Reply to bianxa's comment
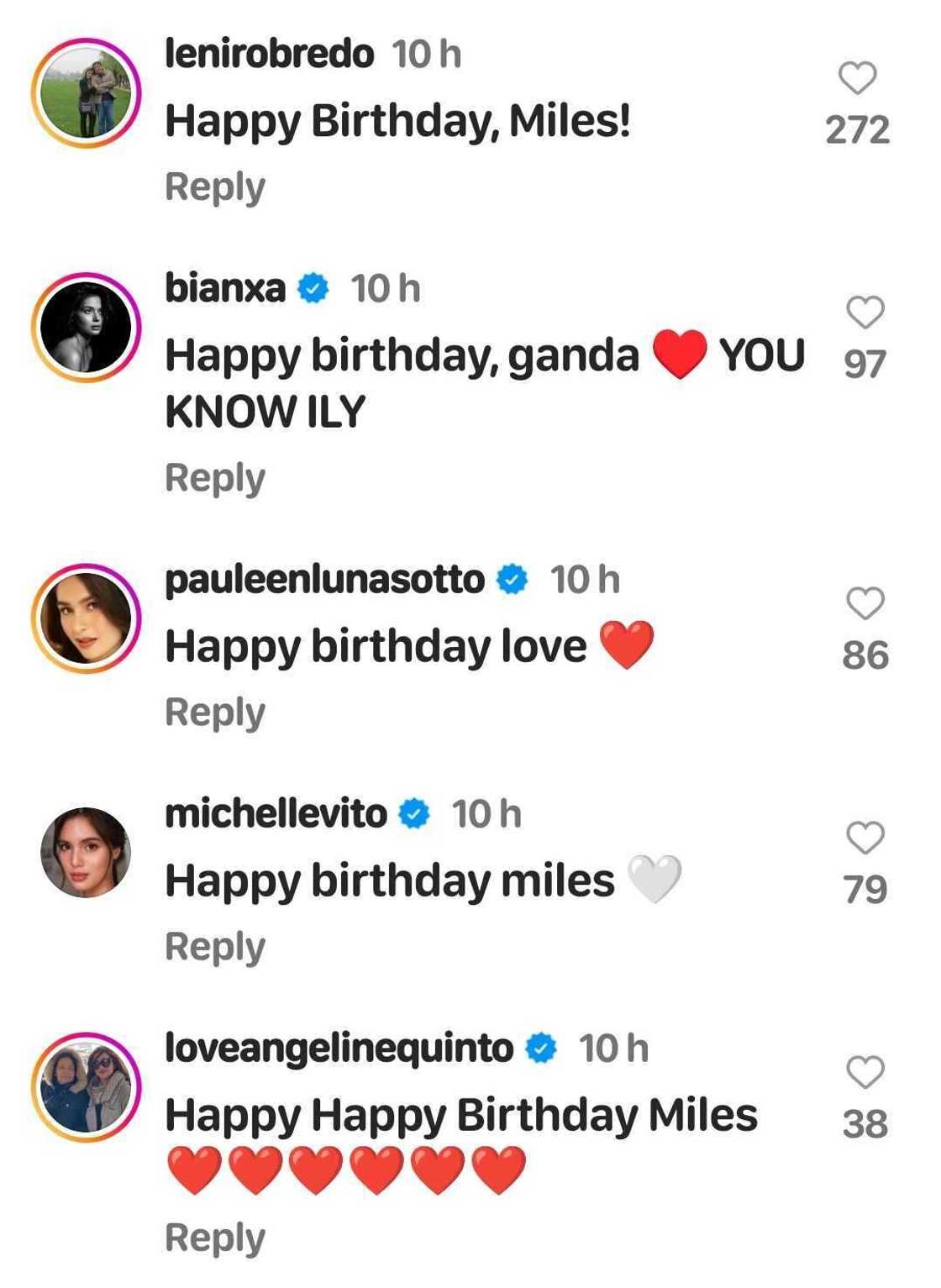941x1288 pixels. click(214, 476)
